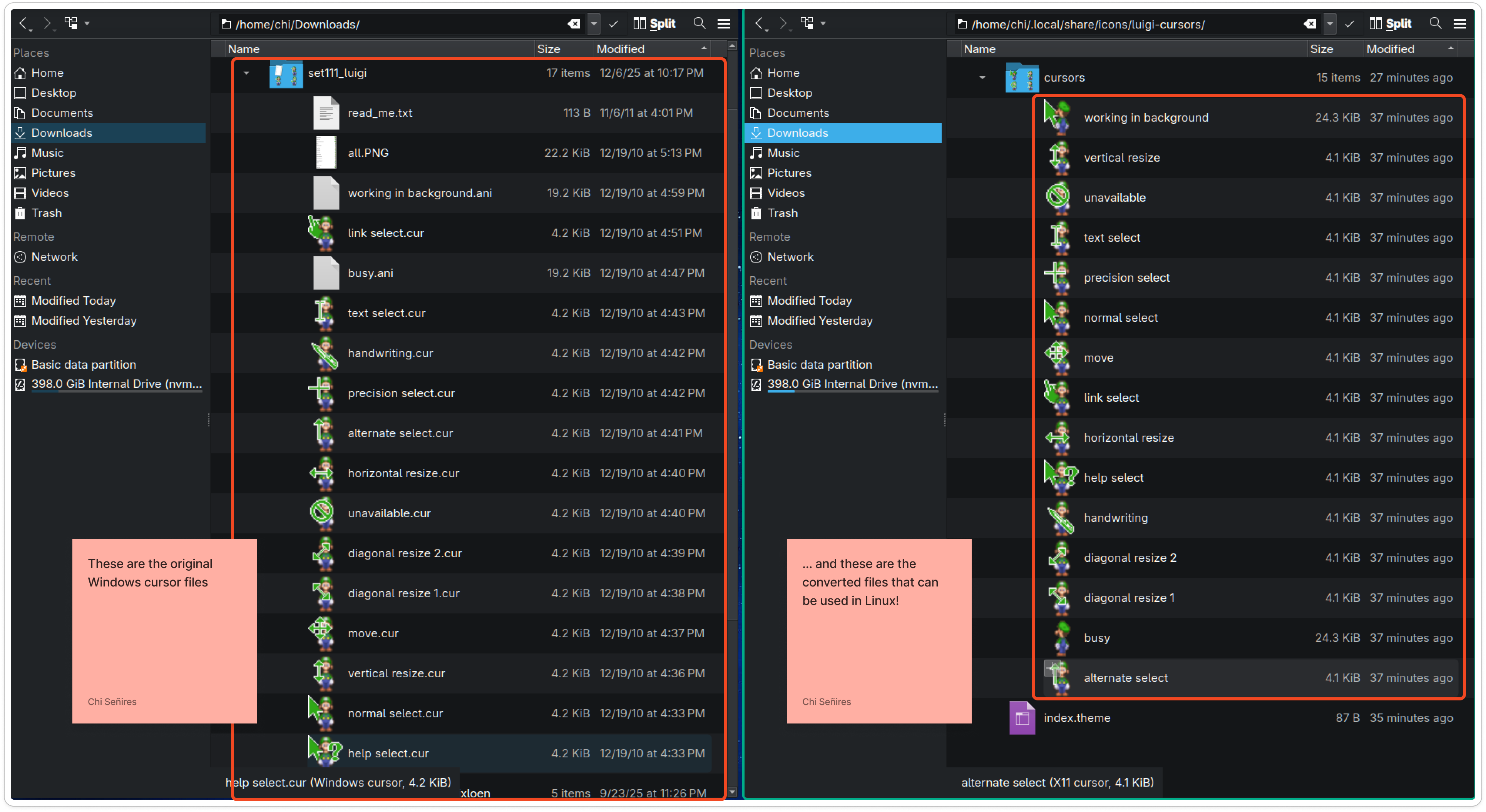Enable selection mode via left toolbar checkmark
Screen dimensions: 1486x812
pyautogui.click(x=613, y=23)
